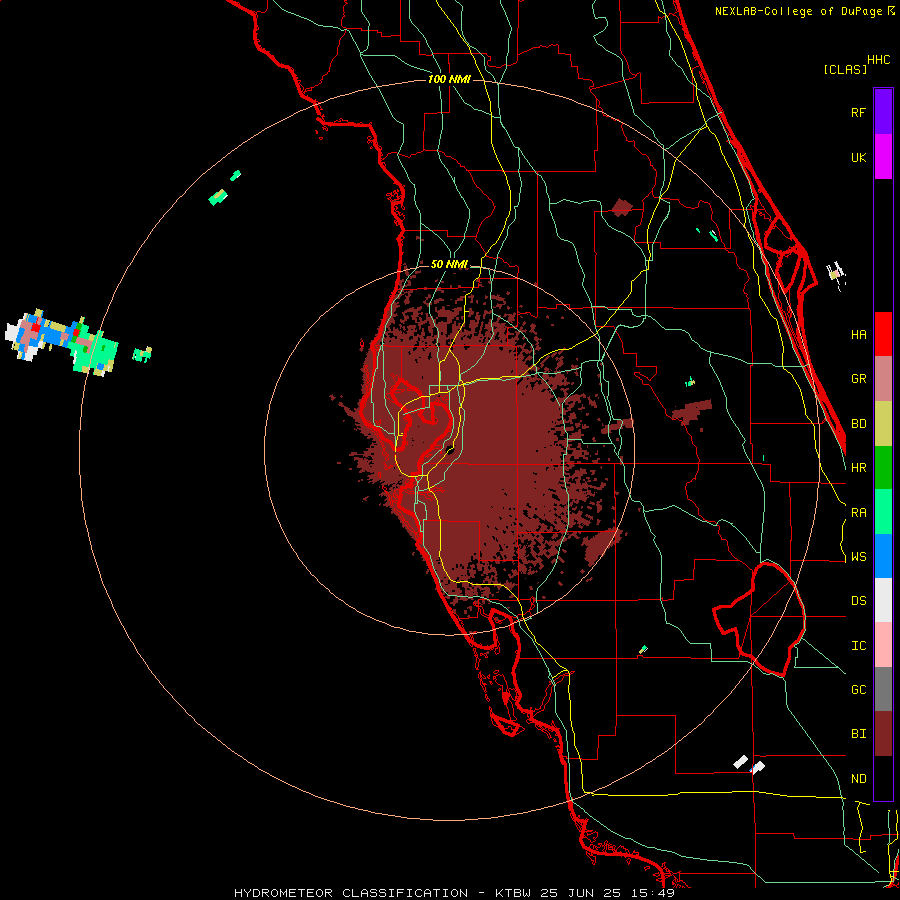Click the light pink IC legend swatch
This screenshot has width=900, height=900.
pyautogui.click(x=883, y=645)
